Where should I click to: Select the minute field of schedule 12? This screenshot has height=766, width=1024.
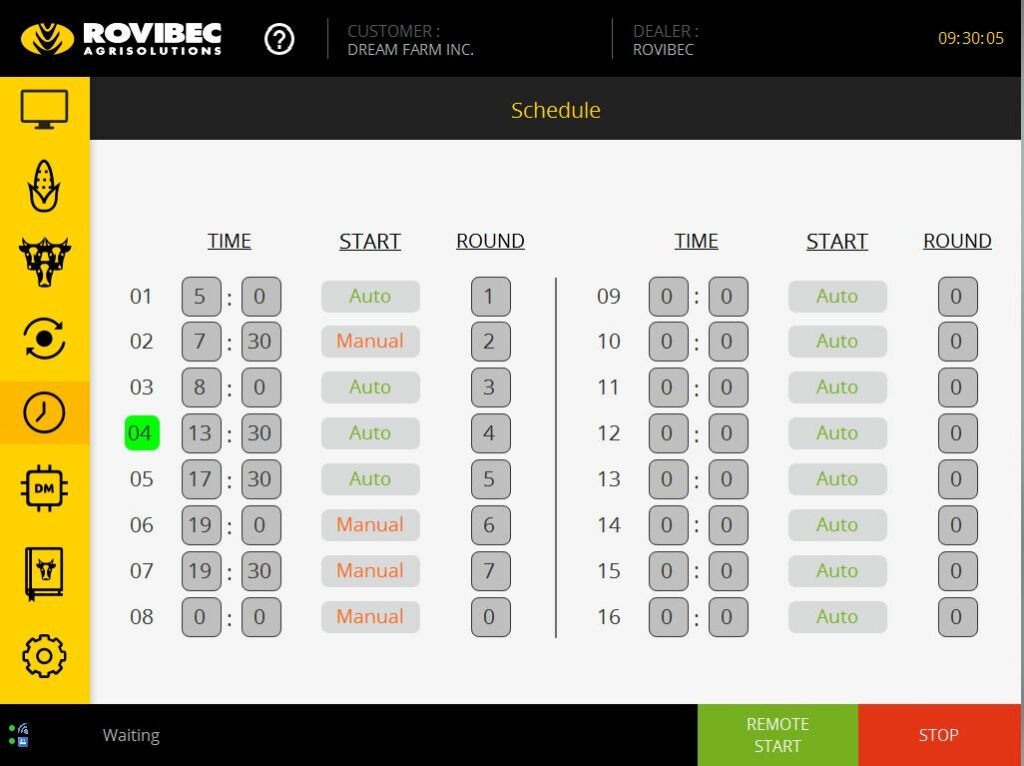[x=728, y=433]
